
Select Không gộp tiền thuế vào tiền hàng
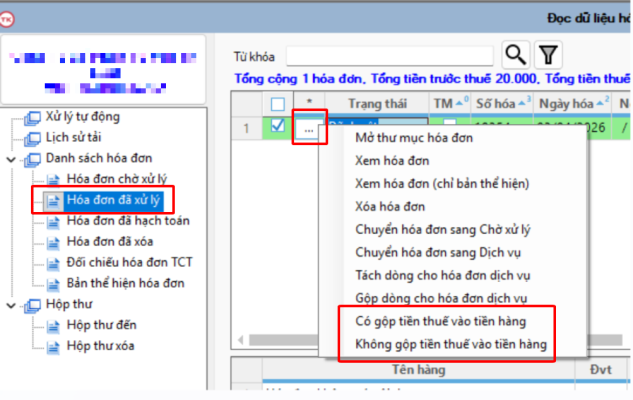point(451,345)
